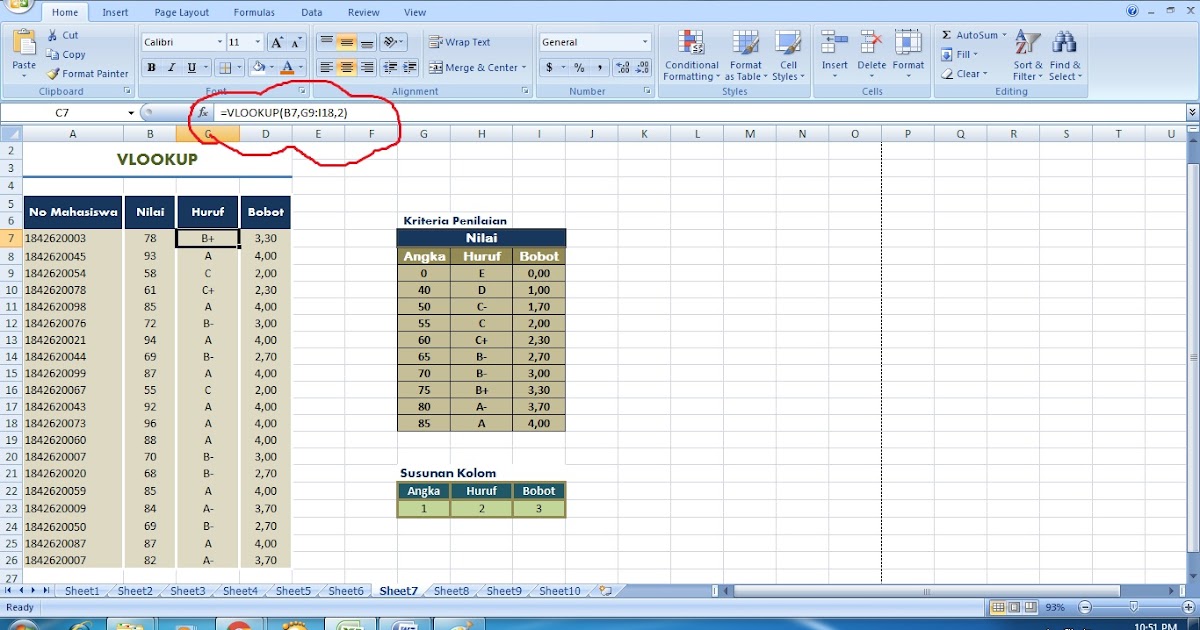
Task: Open the fill color dropdown arrow
Action: [x=269, y=67]
